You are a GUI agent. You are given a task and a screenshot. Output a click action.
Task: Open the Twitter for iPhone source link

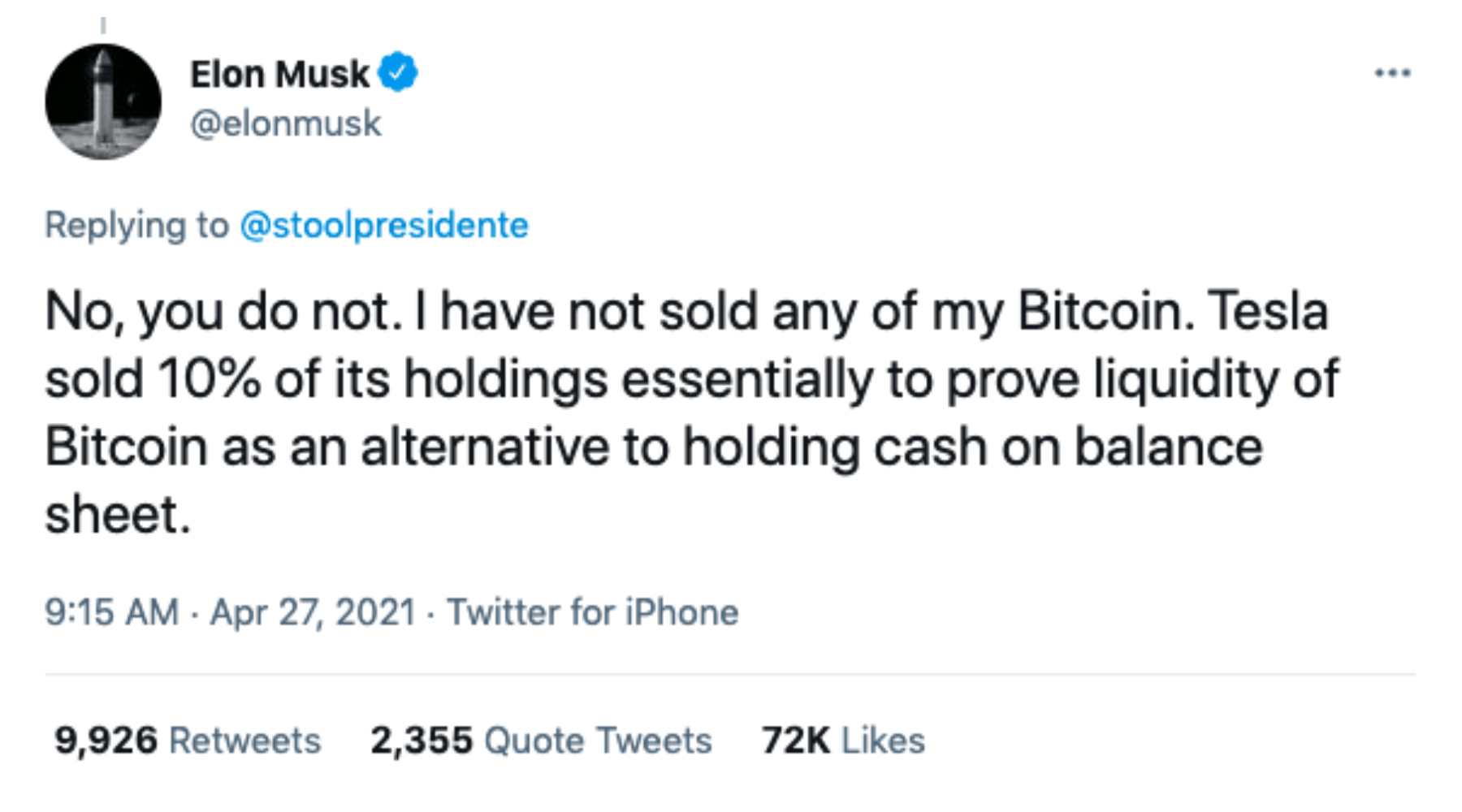click(x=593, y=612)
